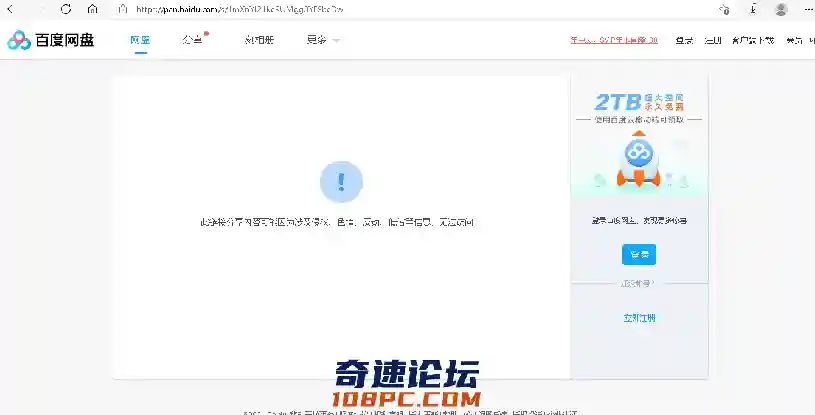Switch to the 网盘 tab
This screenshot has width=815, height=415.
pos(140,40)
